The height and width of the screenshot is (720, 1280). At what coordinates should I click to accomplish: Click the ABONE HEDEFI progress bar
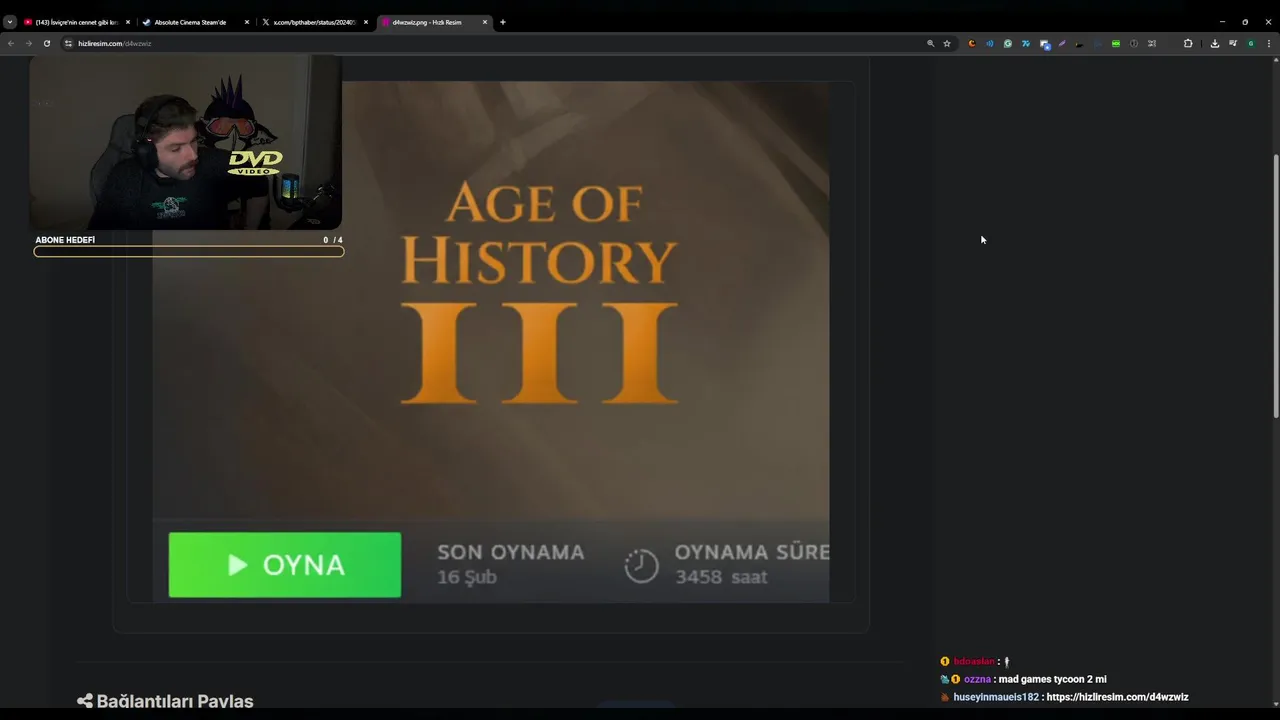coord(189,251)
